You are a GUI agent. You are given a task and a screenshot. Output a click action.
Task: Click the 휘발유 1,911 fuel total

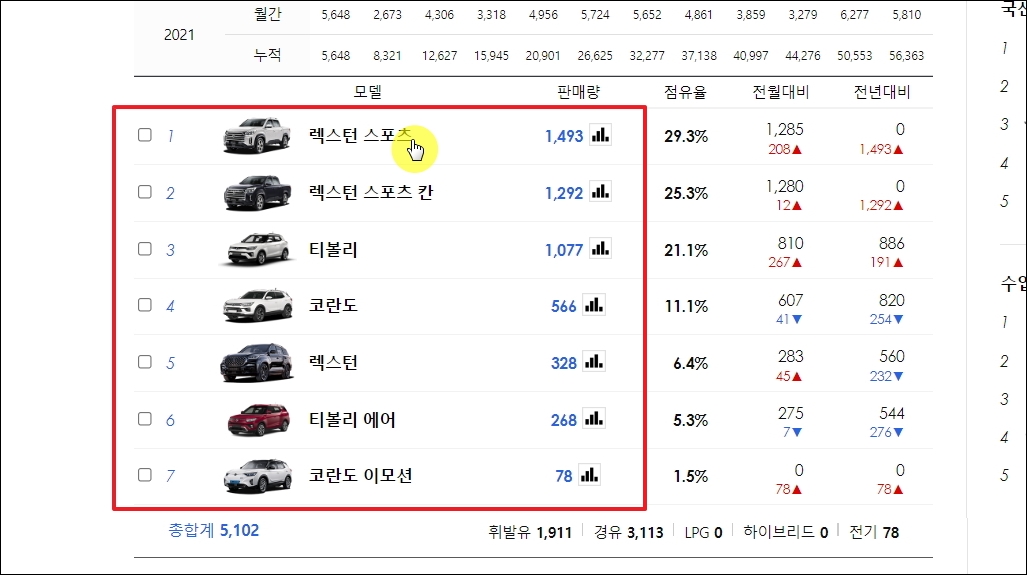530,532
